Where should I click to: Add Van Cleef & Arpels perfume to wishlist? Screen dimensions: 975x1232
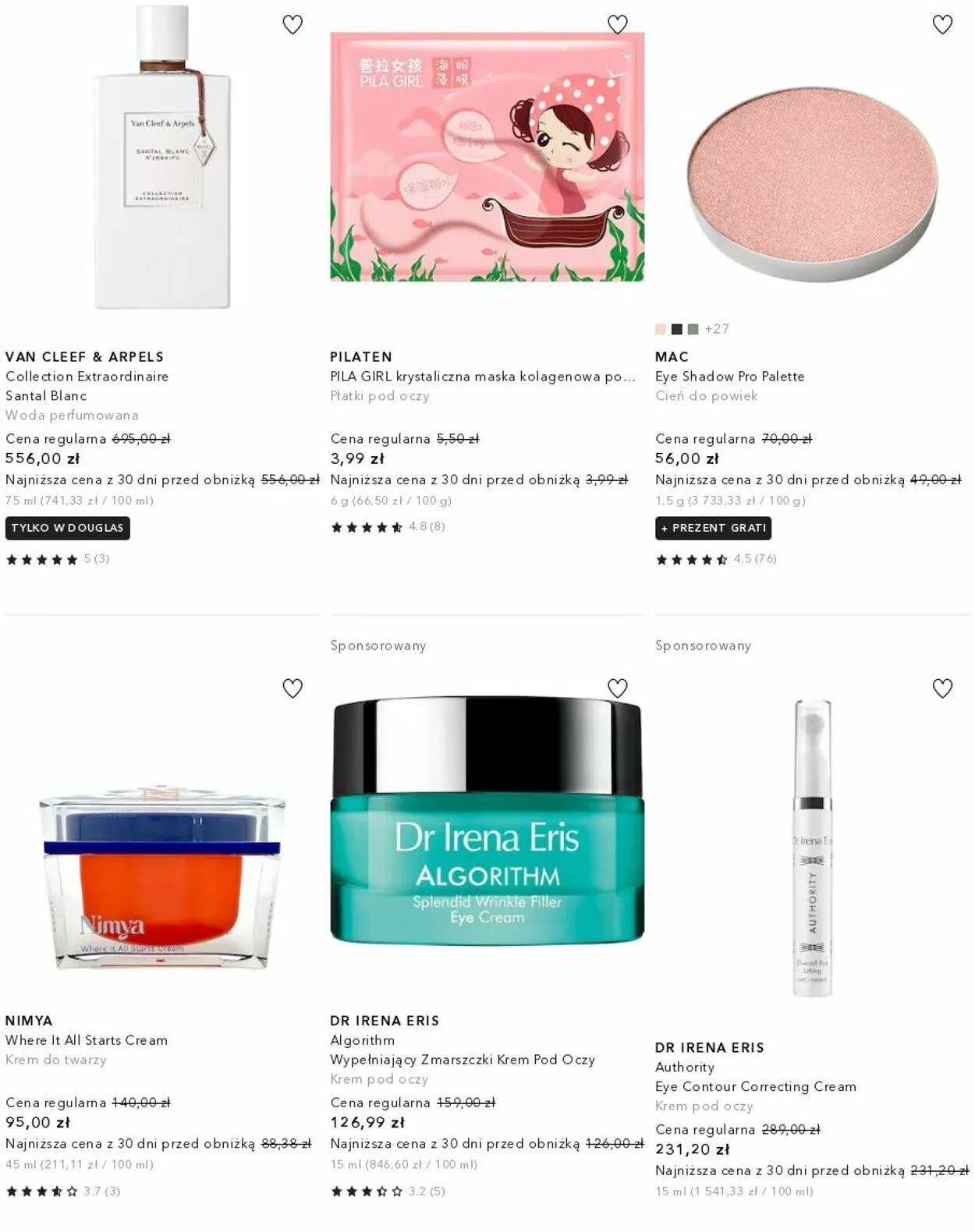tap(292, 25)
